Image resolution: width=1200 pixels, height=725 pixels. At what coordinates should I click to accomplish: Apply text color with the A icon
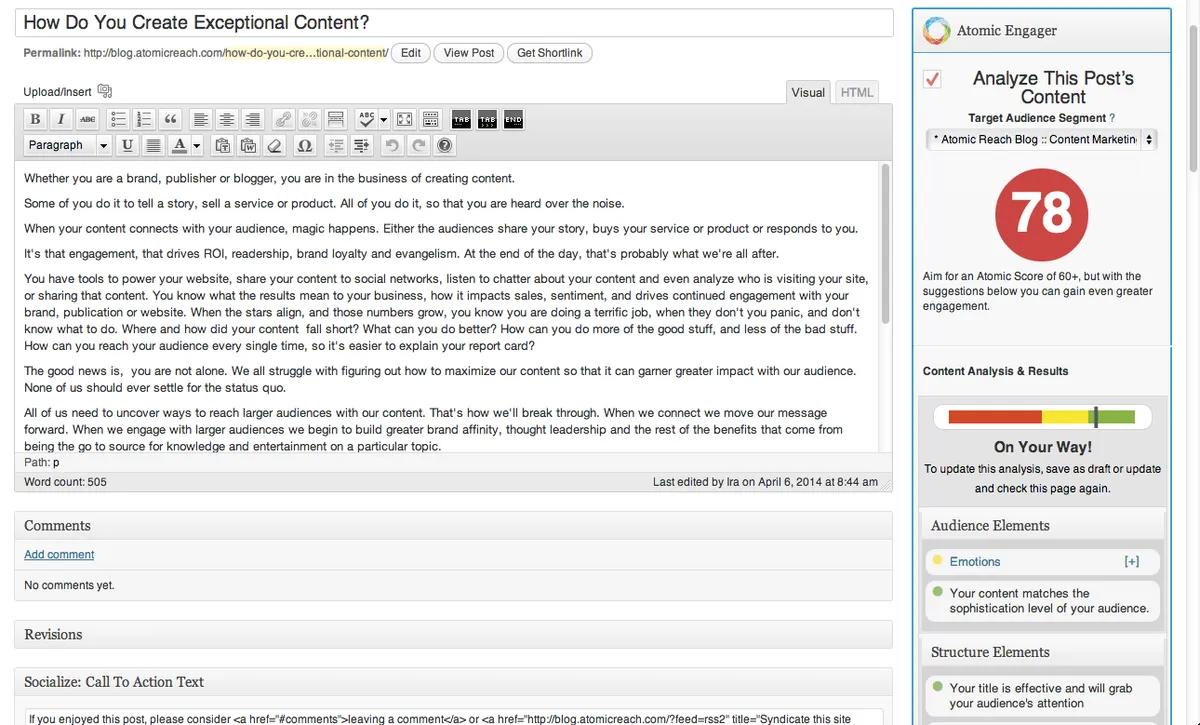click(179, 145)
